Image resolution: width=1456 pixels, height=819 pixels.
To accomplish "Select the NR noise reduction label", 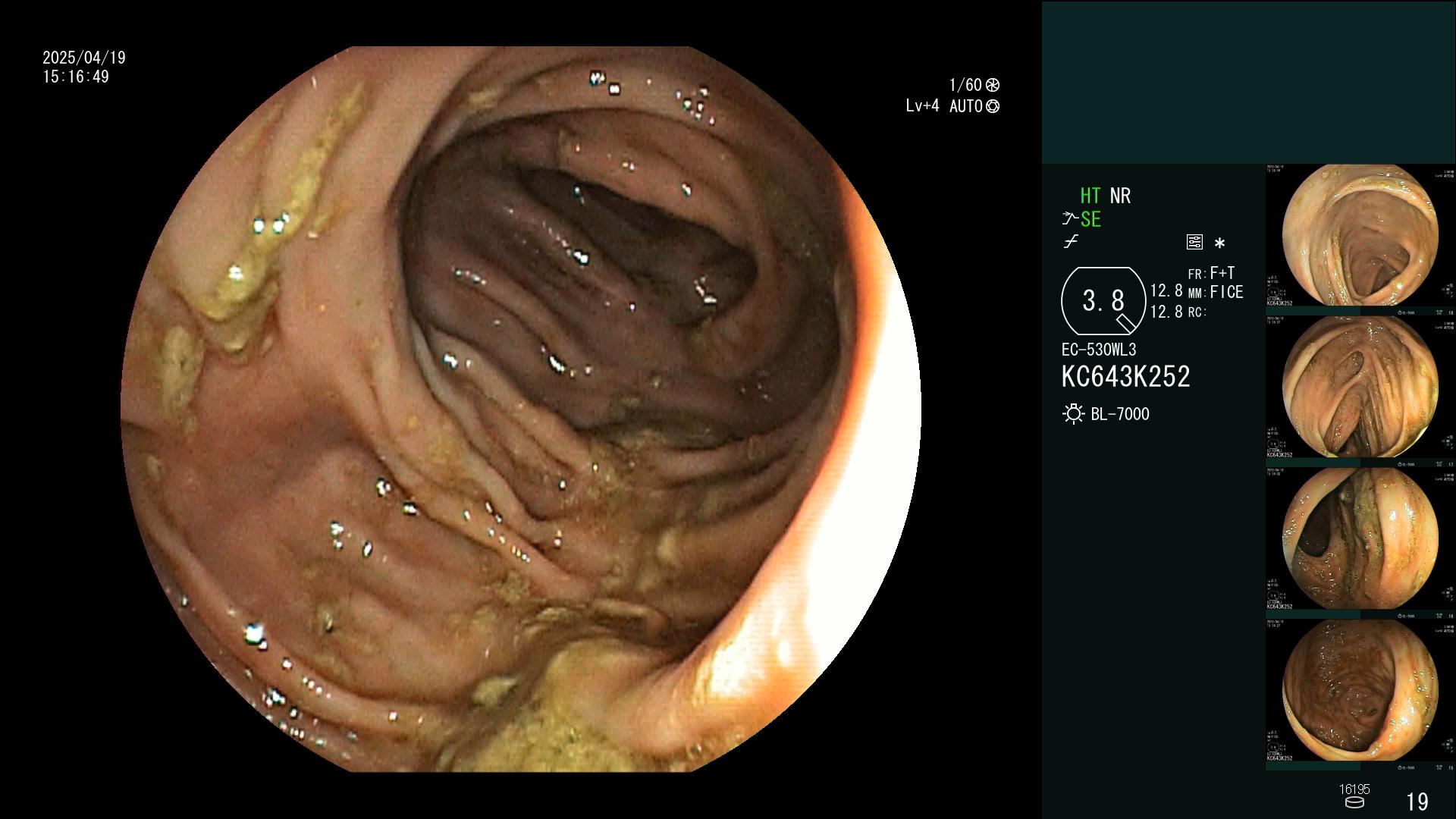I will pos(1120,196).
